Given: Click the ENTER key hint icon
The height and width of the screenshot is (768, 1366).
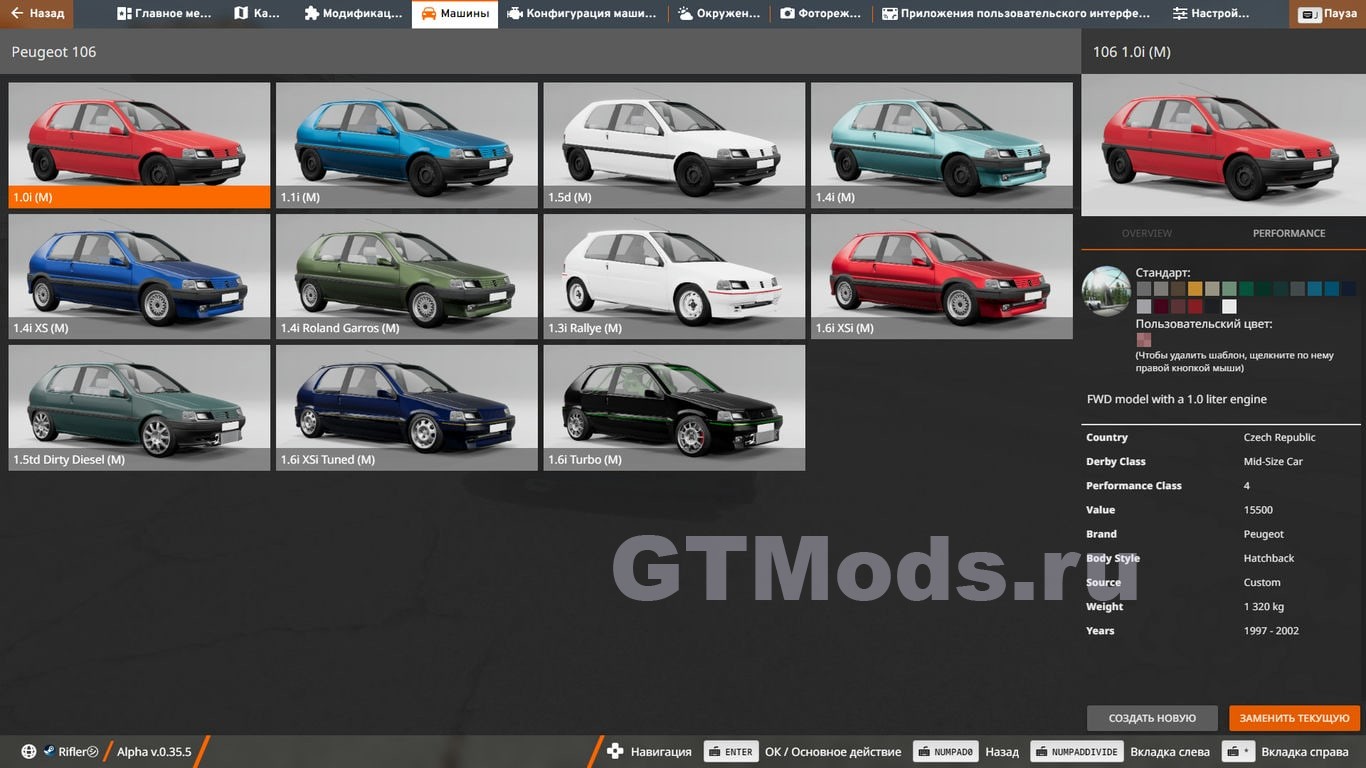Looking at the screenshot, I should (x=730, y=752).
